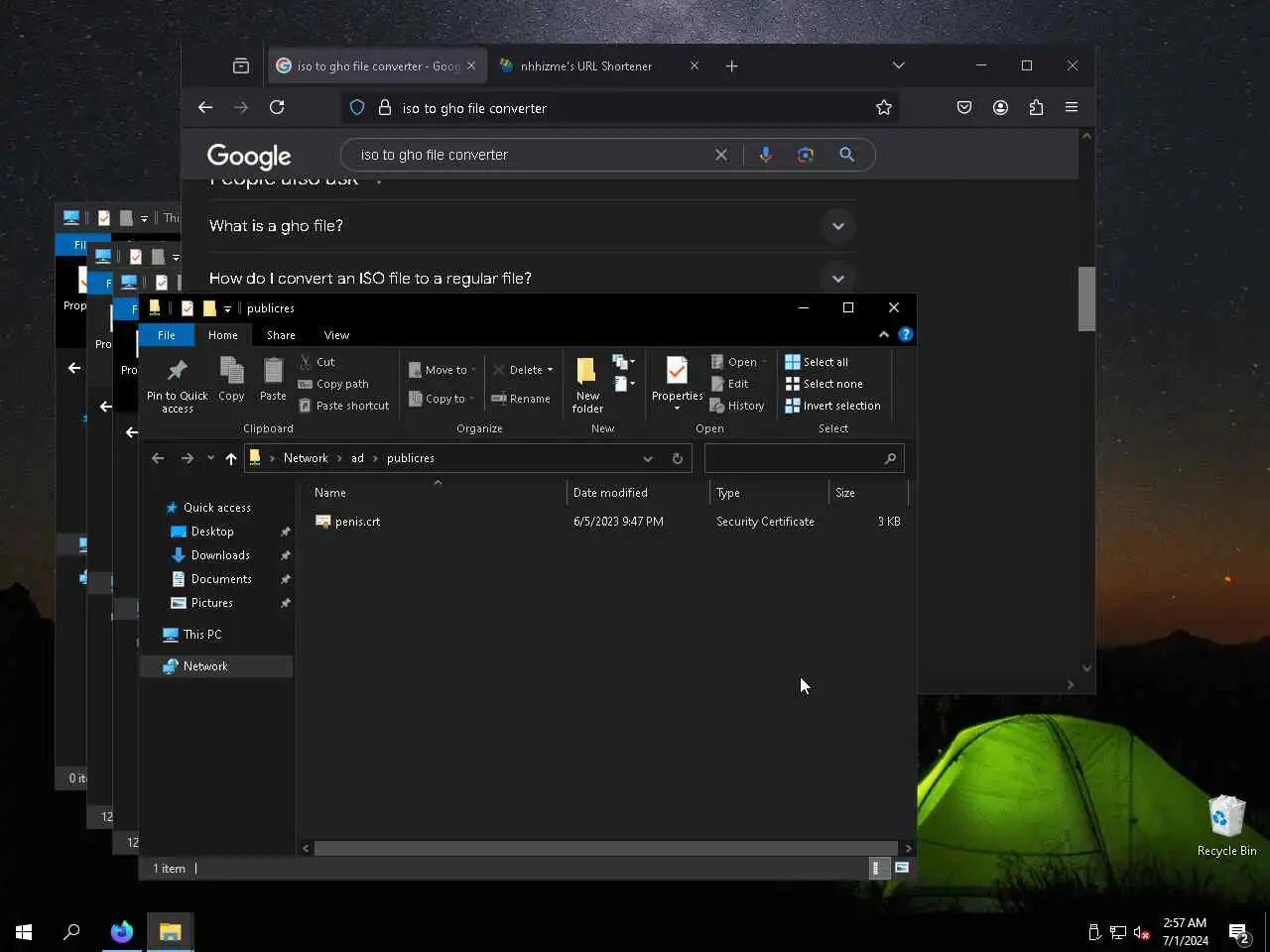
Task: Select iso to gho file converter tab
Action: pyautogui.click(x=377, y=65)
